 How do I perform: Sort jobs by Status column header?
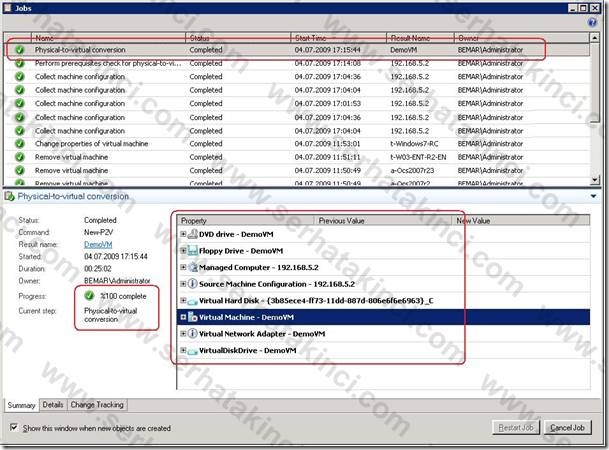click(238, 38)
